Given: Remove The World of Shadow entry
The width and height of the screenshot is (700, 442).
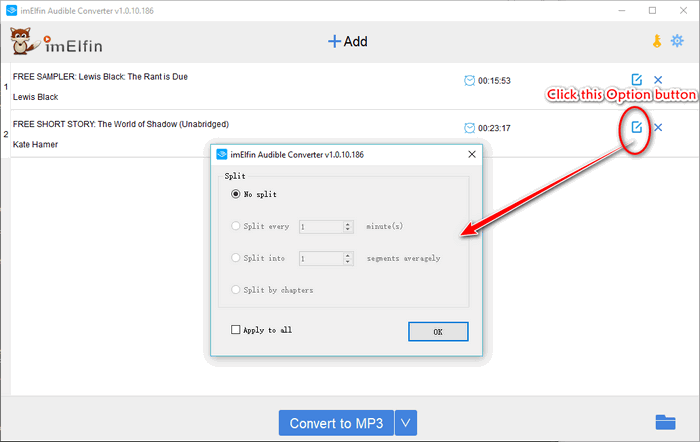Looking at the screenshot, I should 658,127.
